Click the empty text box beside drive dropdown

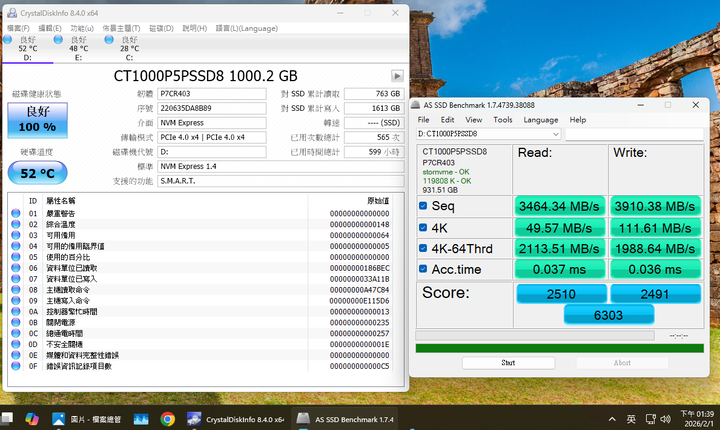coord(634,134)
